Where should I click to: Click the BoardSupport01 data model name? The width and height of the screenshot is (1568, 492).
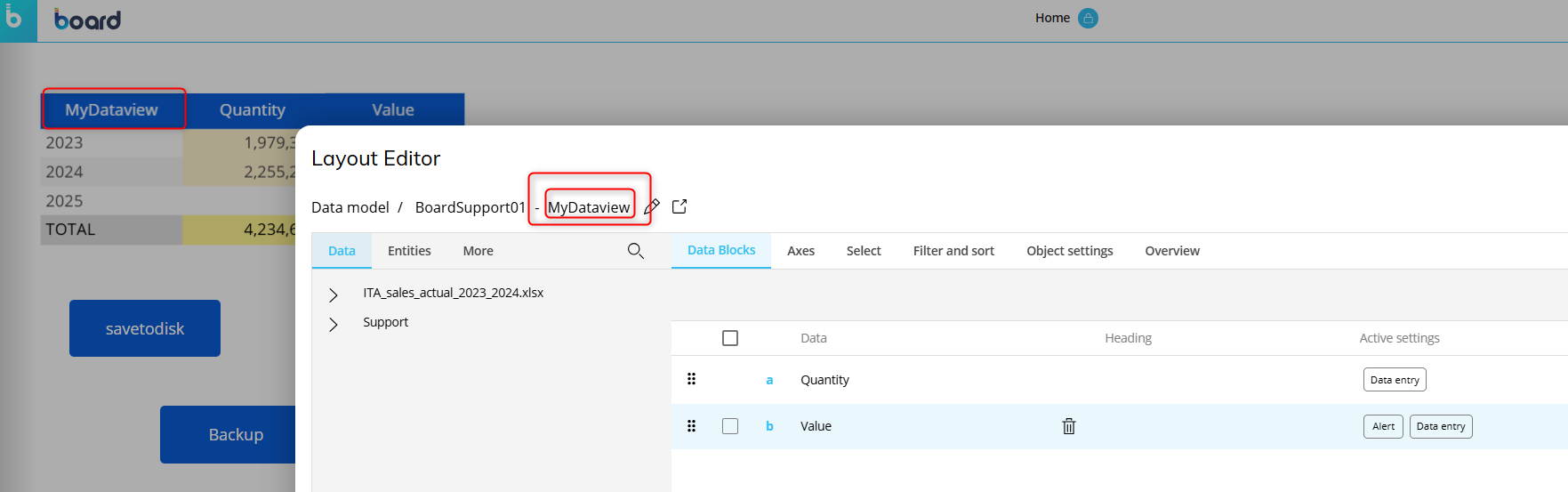[x=470, y=207]
